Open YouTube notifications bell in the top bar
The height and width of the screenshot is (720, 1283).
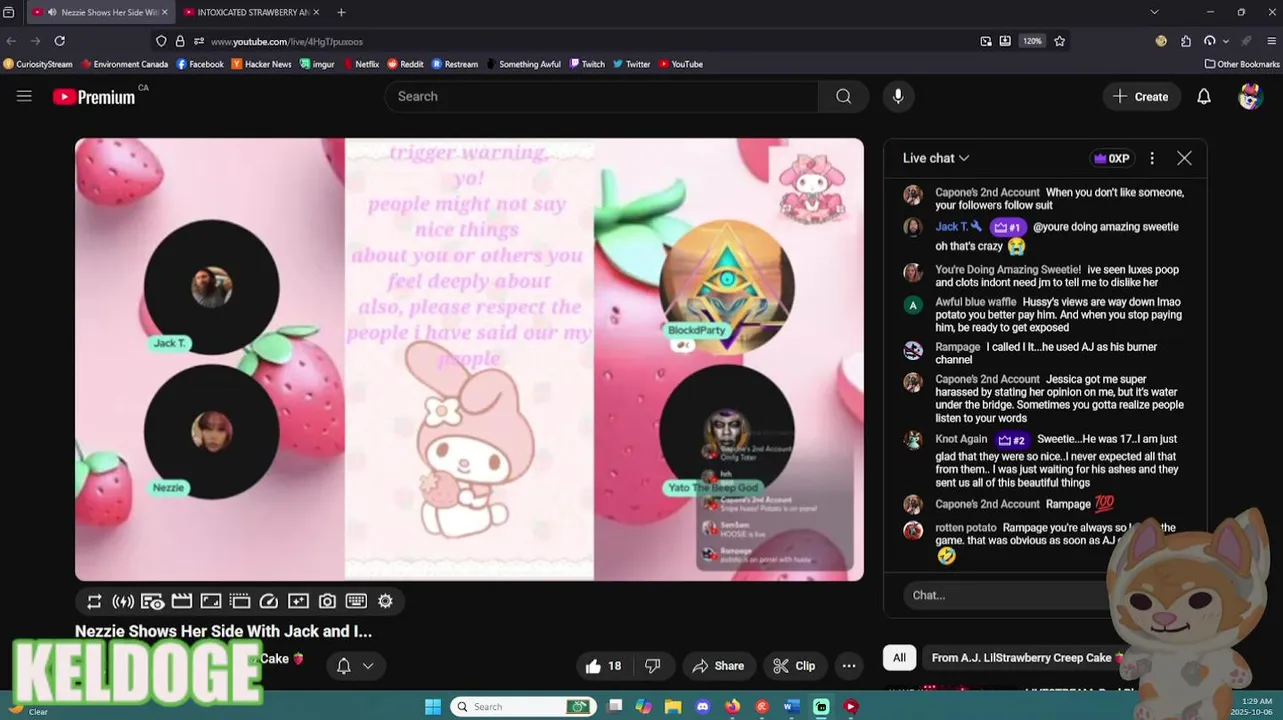click(x=1204, y=96)
